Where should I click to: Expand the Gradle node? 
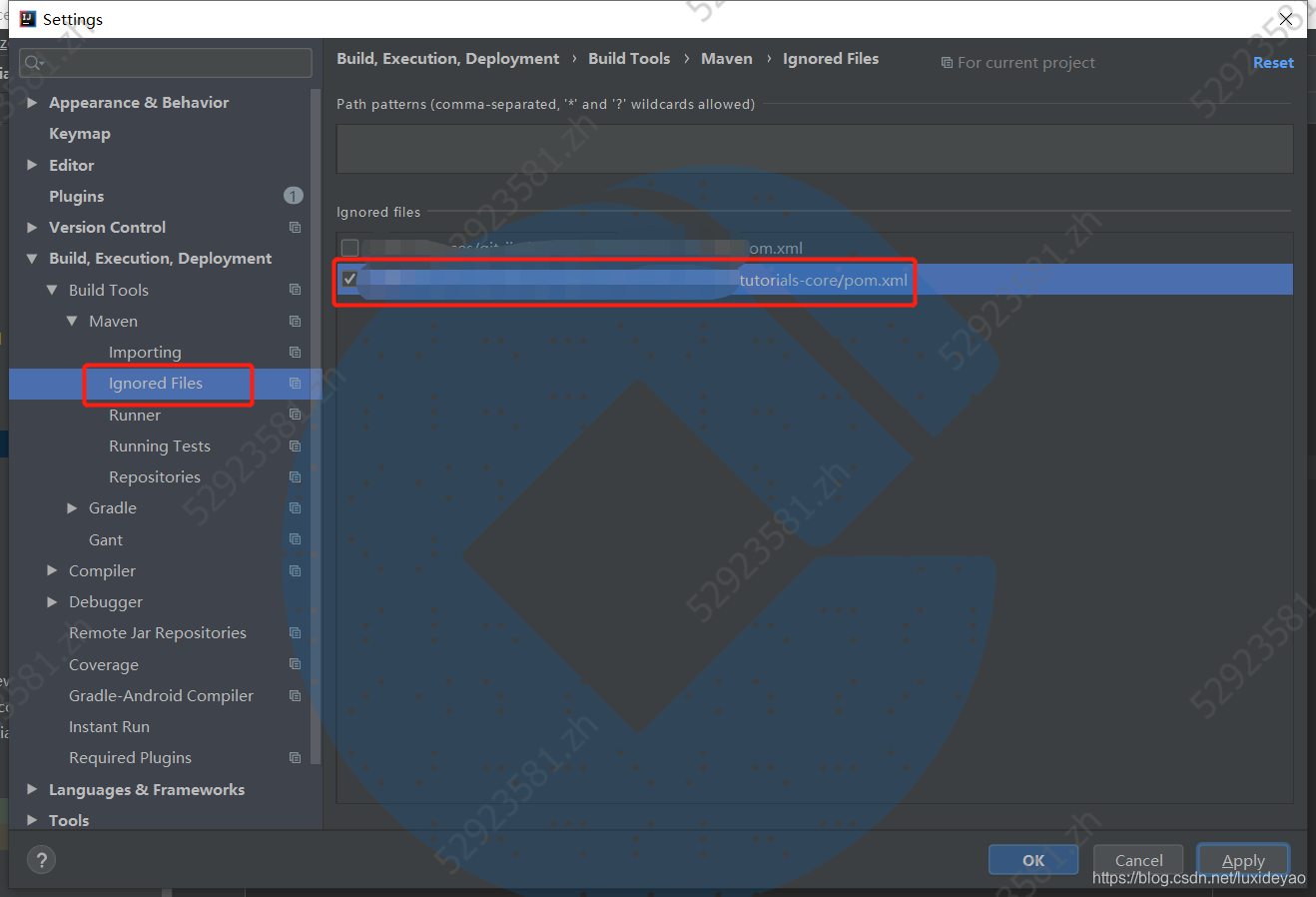(x=72, y=507)
